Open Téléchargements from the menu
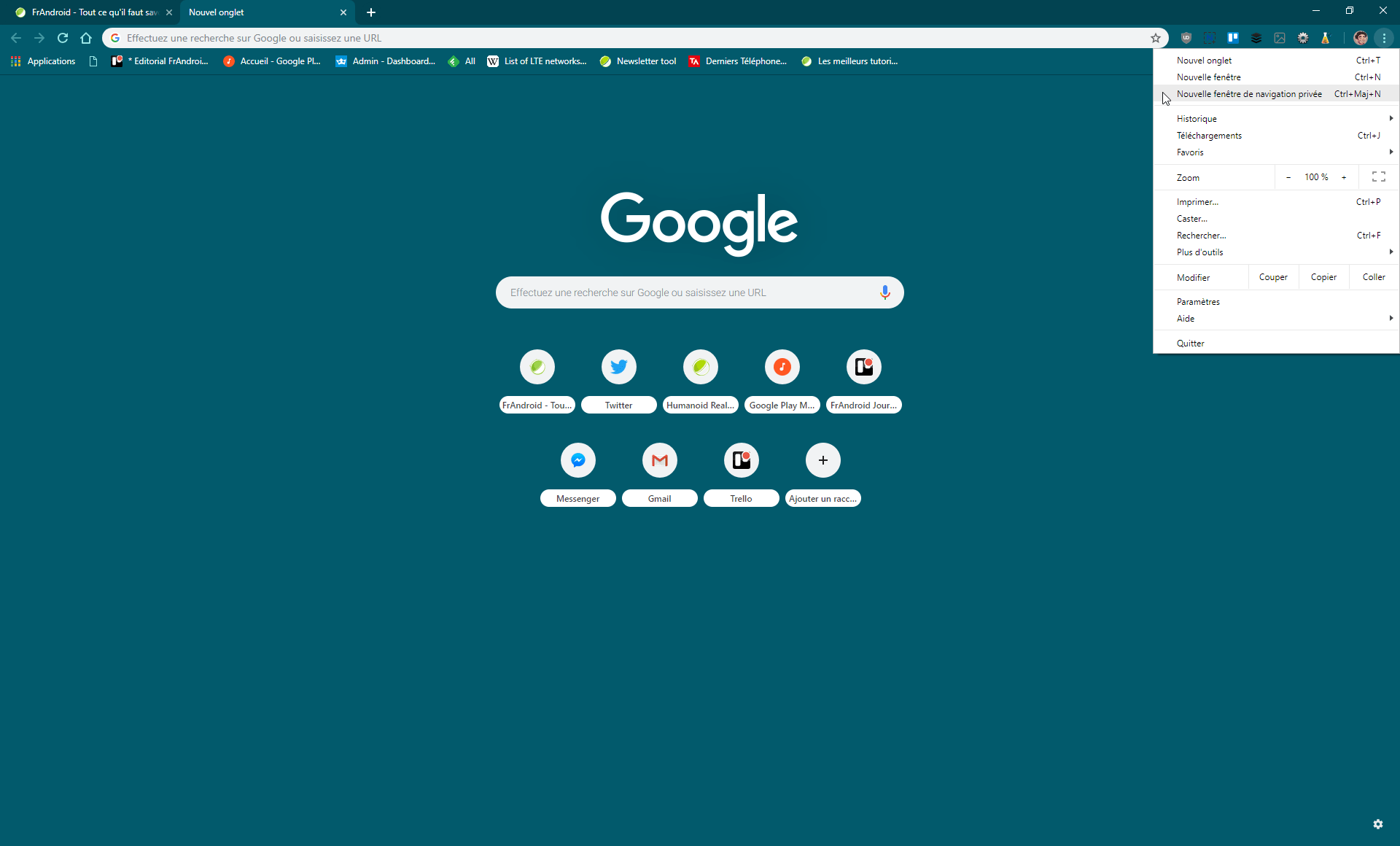The width and height of the screenshot is (1400, 846). [x=1276, y=136]
